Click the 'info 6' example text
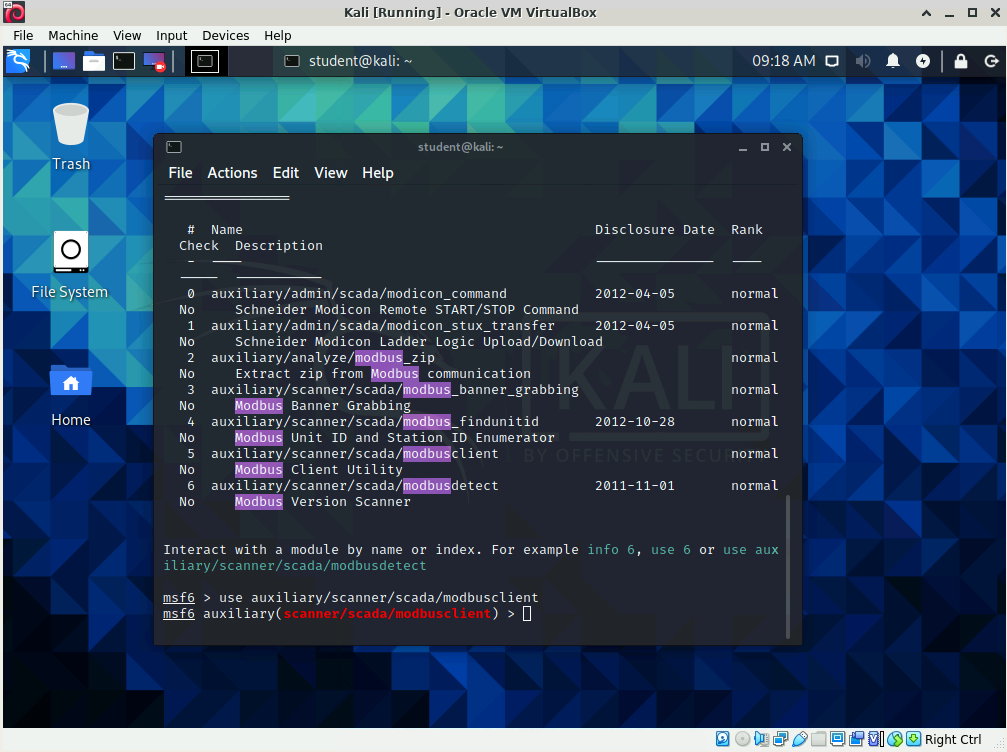1007x752 pixels. pos(611,550)
